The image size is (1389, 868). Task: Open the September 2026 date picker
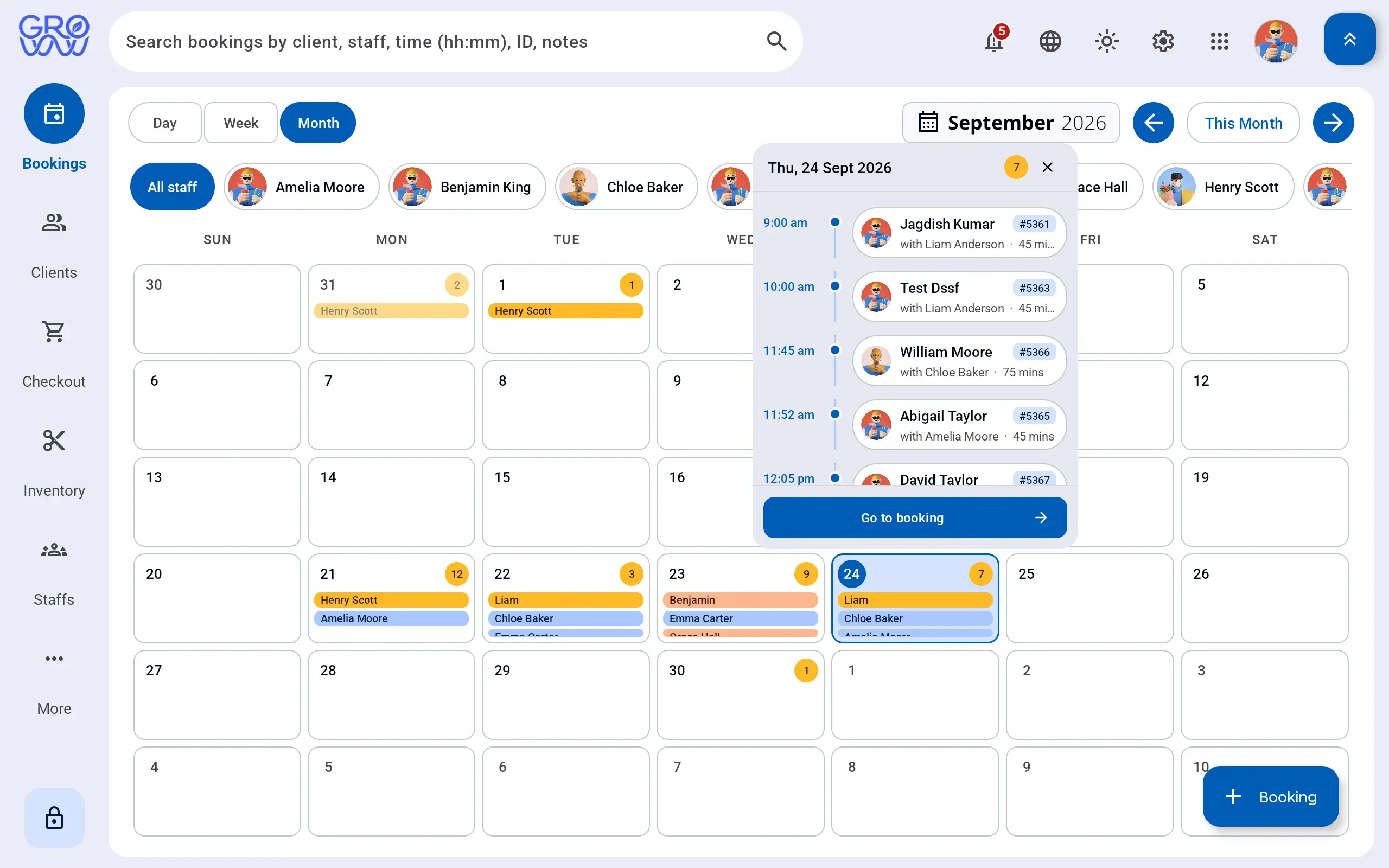pyautogui.click(x=1011, y=122)
